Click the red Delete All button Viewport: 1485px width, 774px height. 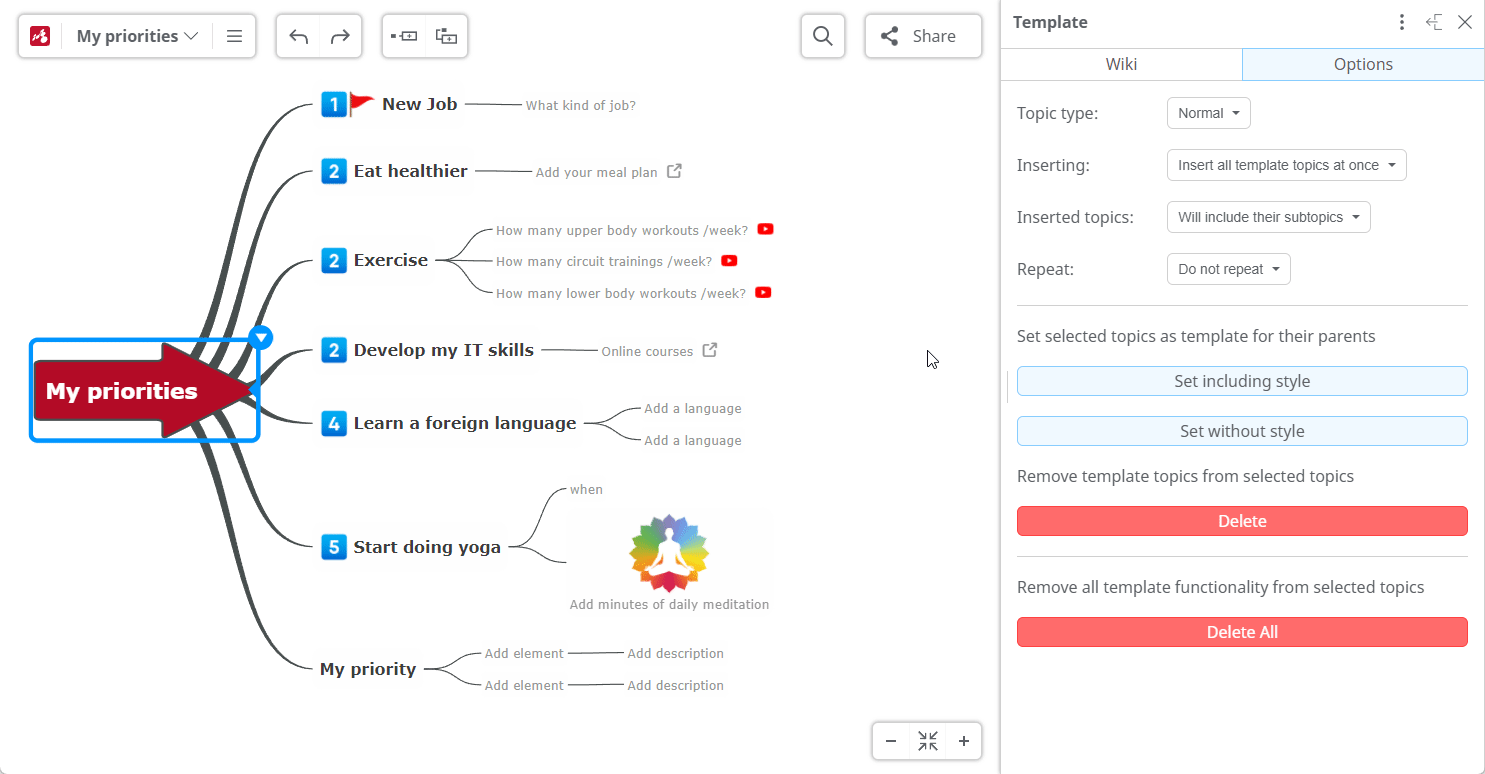point(1242,632)
